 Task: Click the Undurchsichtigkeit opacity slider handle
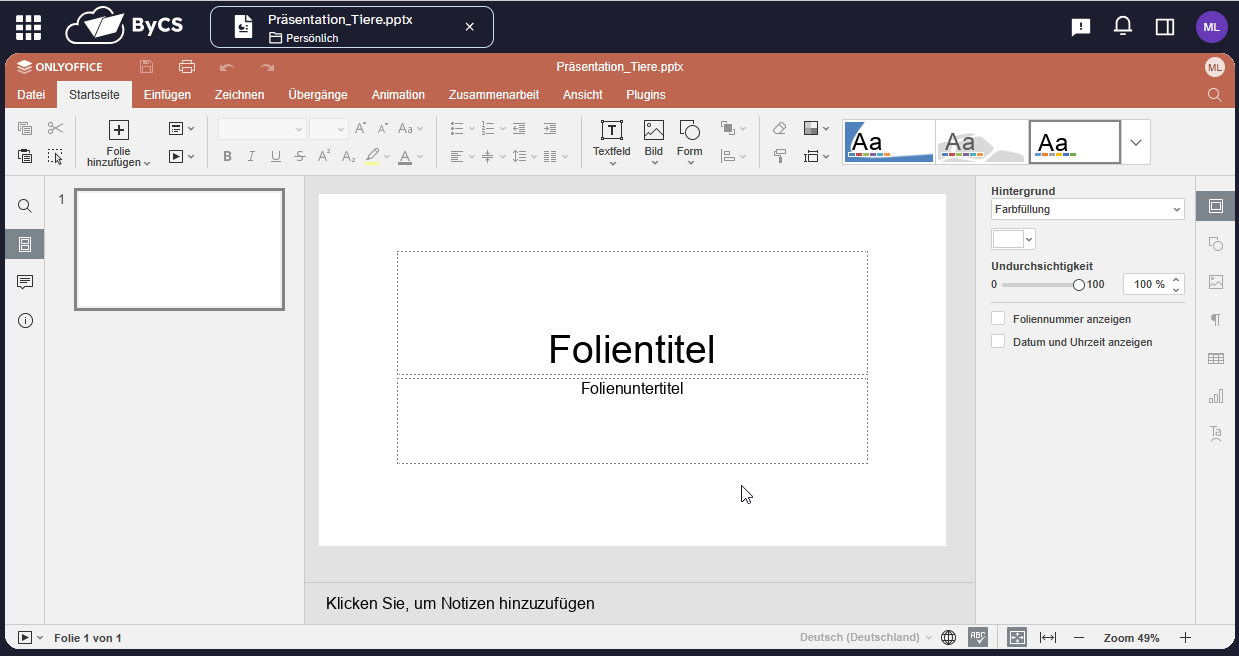pyautogui.click(x=1079, y=285)
